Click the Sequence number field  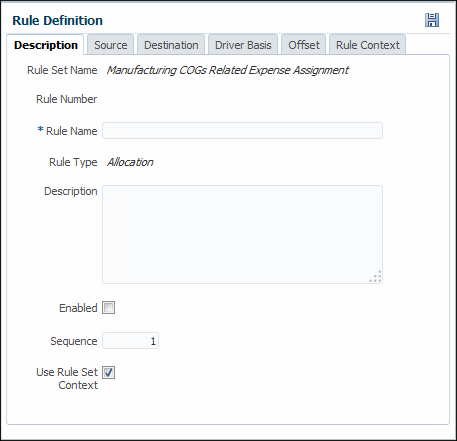130,341
